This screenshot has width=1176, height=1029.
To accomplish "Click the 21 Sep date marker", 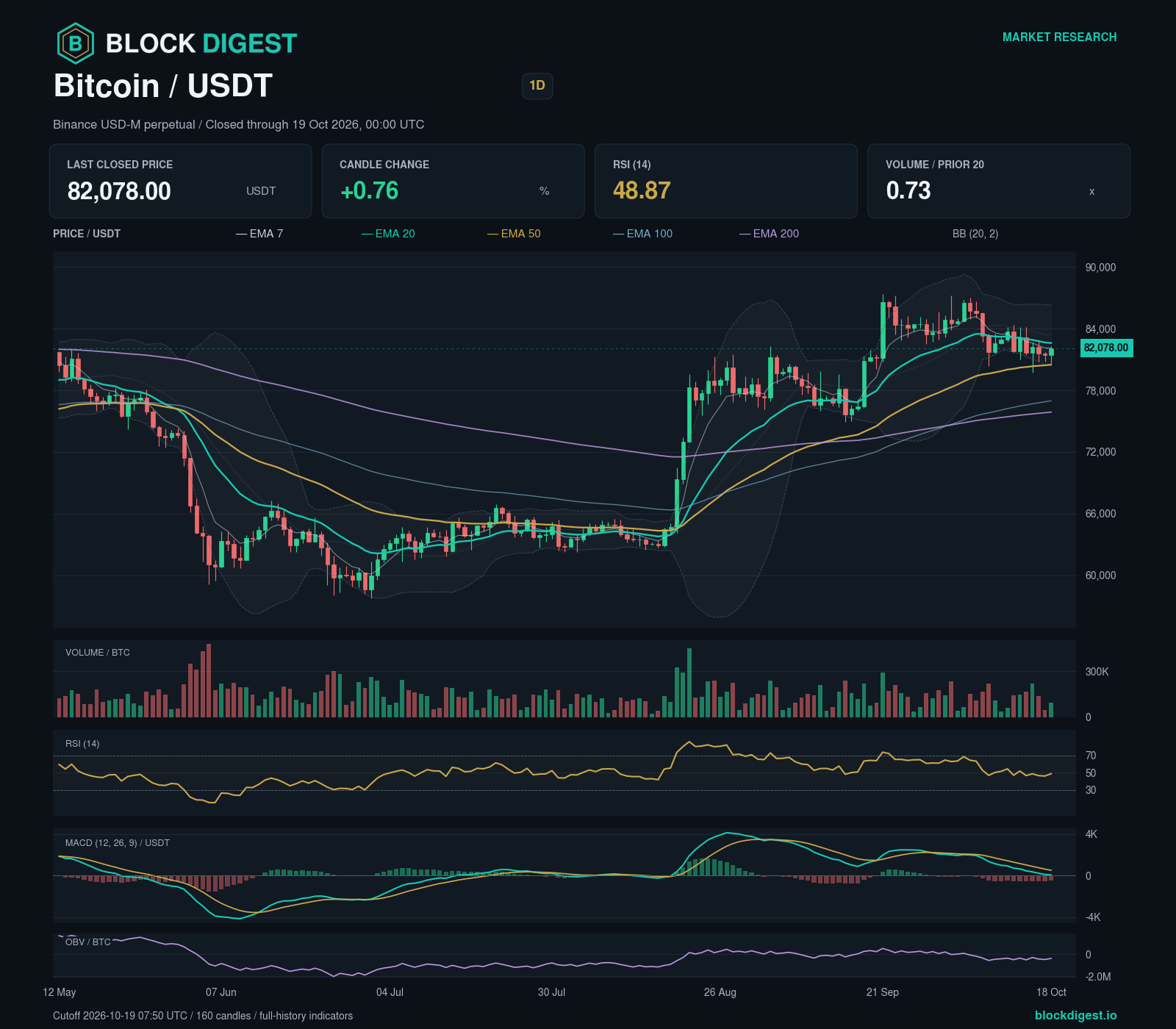I will [x=883, y=992].
